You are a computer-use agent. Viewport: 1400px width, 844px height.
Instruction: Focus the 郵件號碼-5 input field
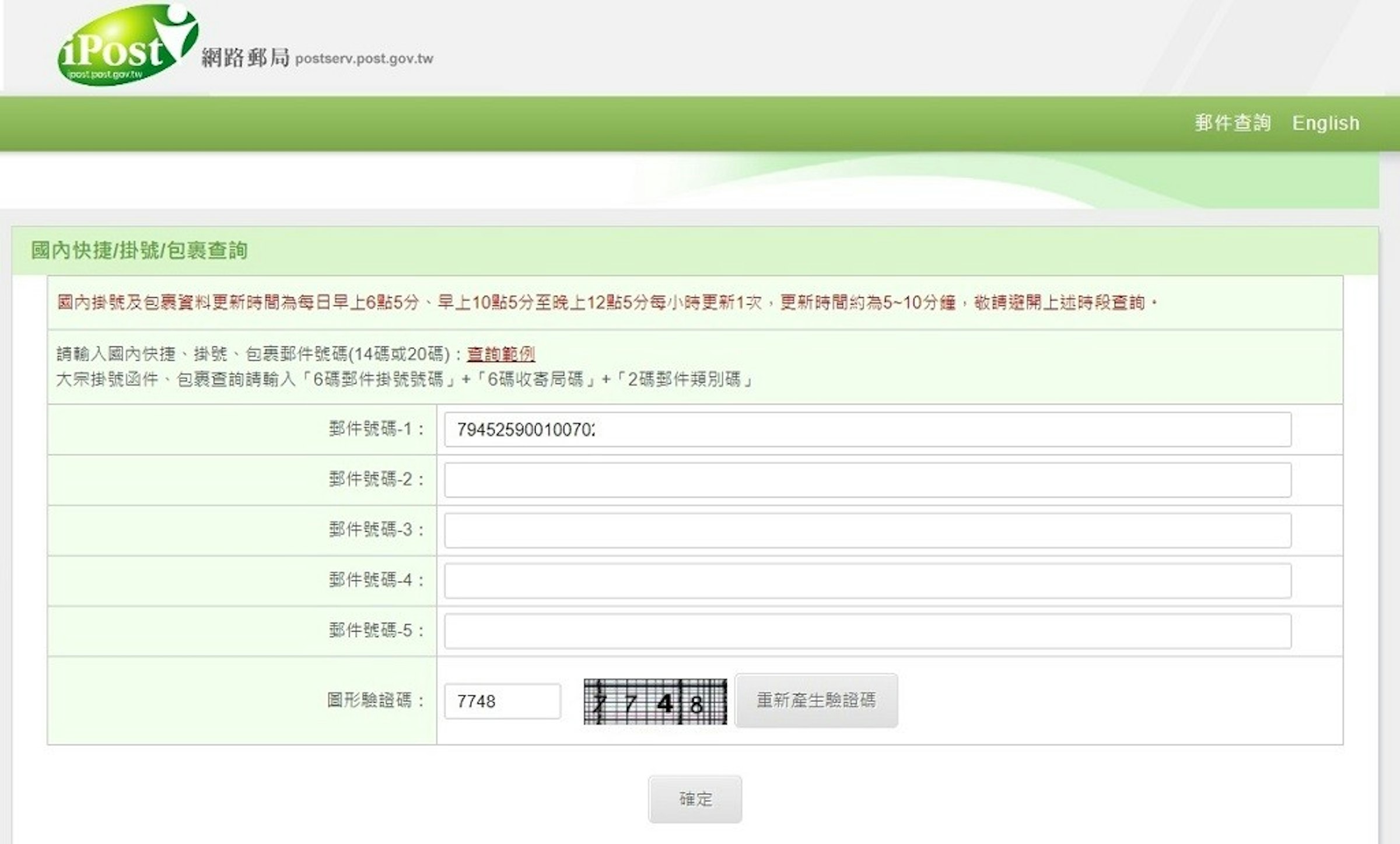pos(867,631)
